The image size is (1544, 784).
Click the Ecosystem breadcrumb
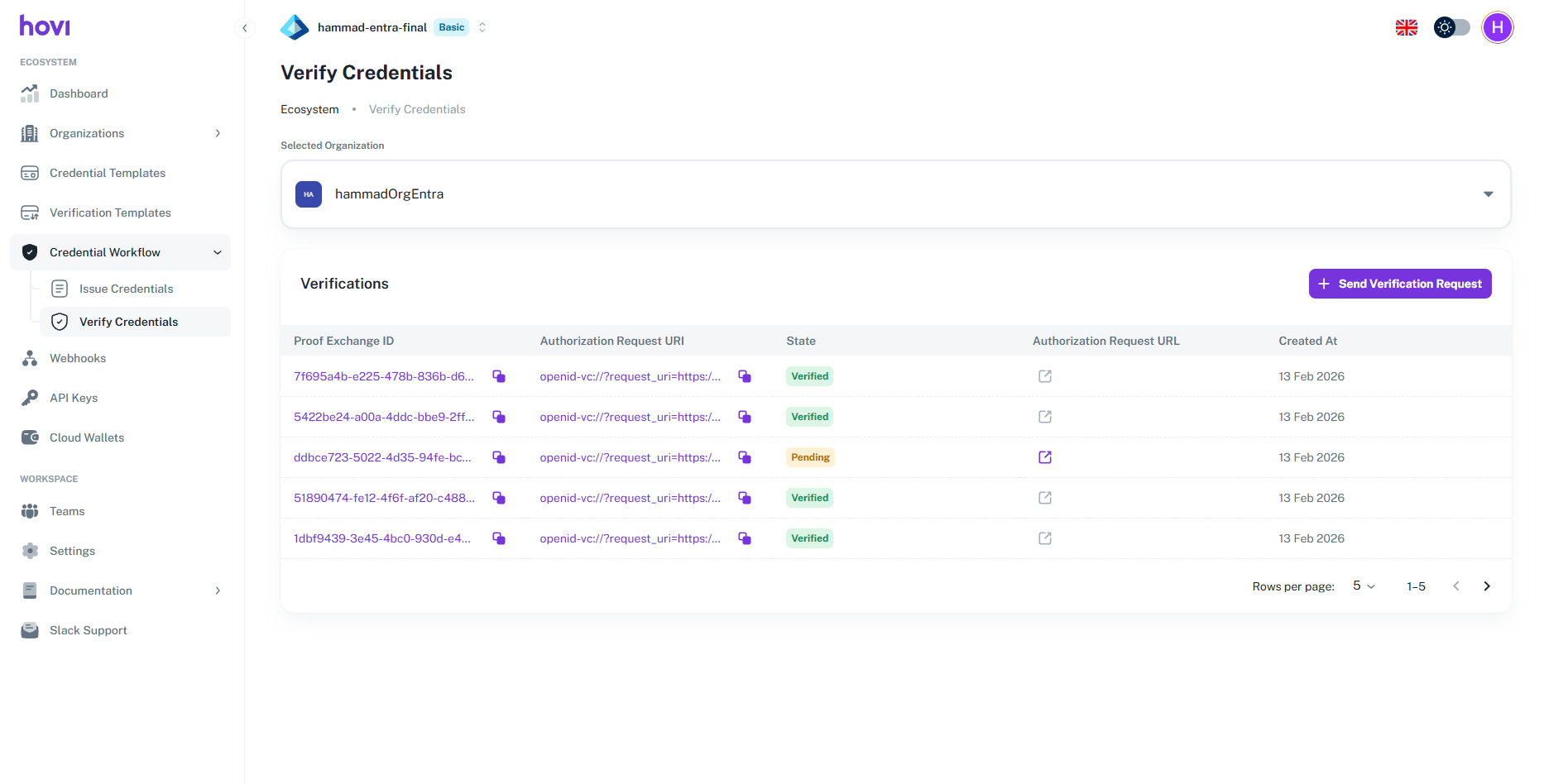309,109
